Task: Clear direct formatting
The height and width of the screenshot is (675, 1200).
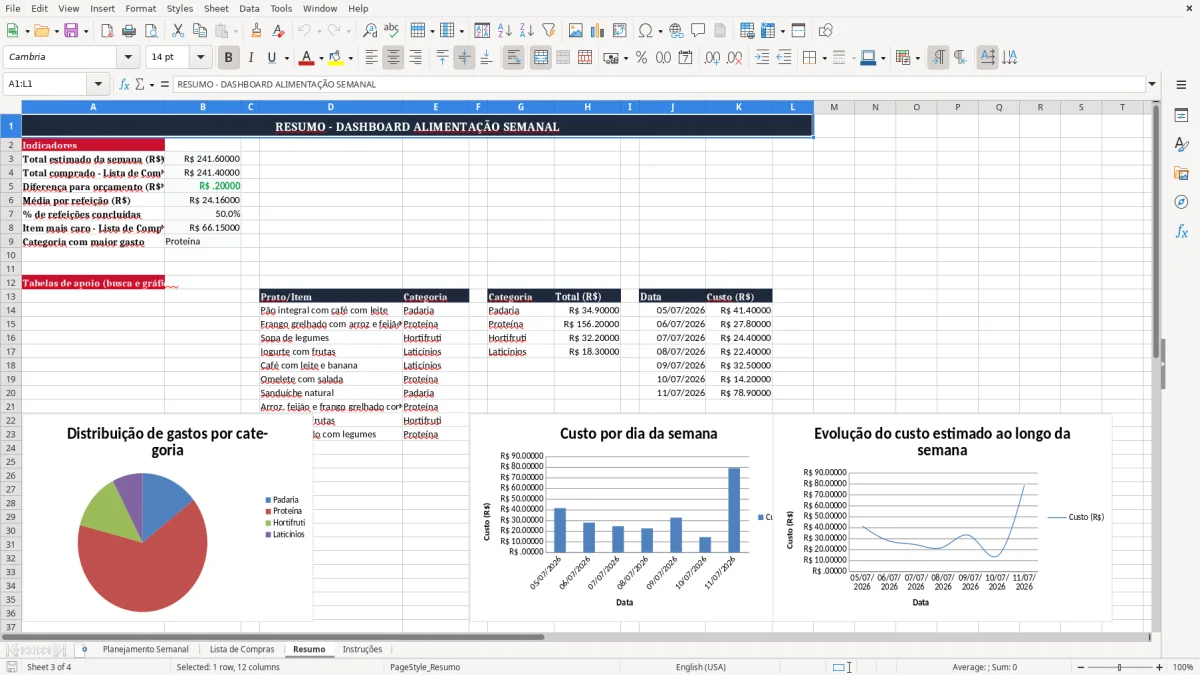Action: pos(278,31)
